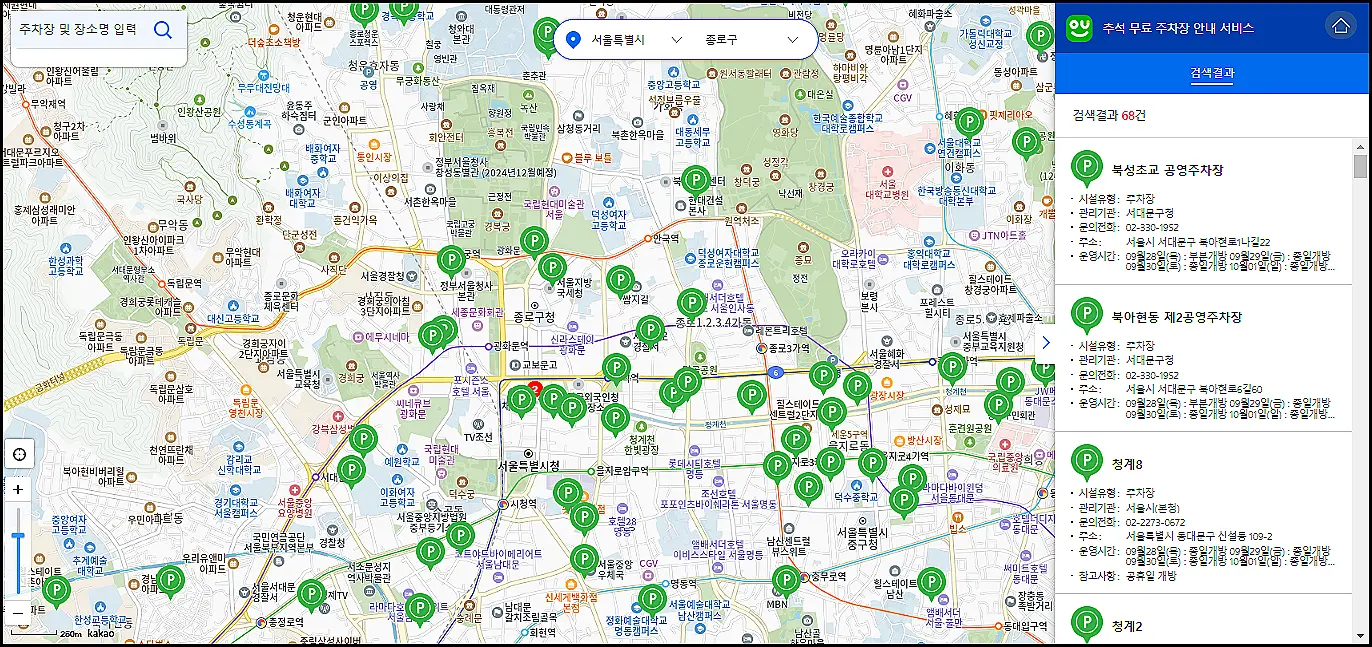Click the zoom level slider handle

(x=17, y=538)
